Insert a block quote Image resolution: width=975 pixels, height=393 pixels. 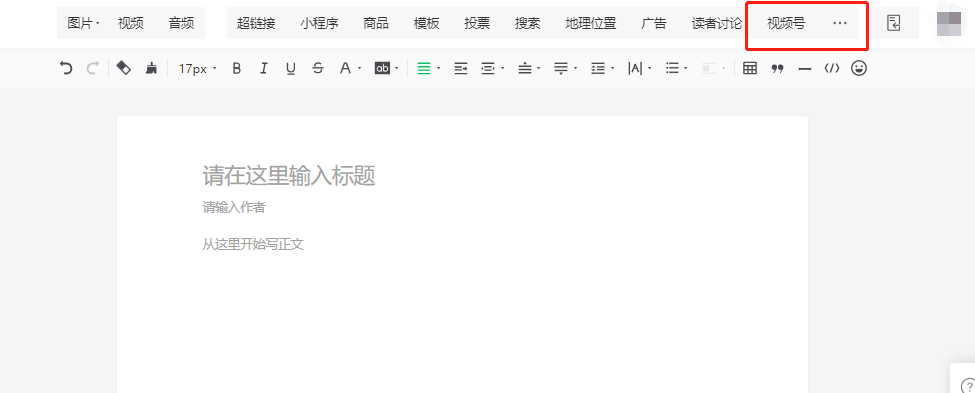coord(777,68)
